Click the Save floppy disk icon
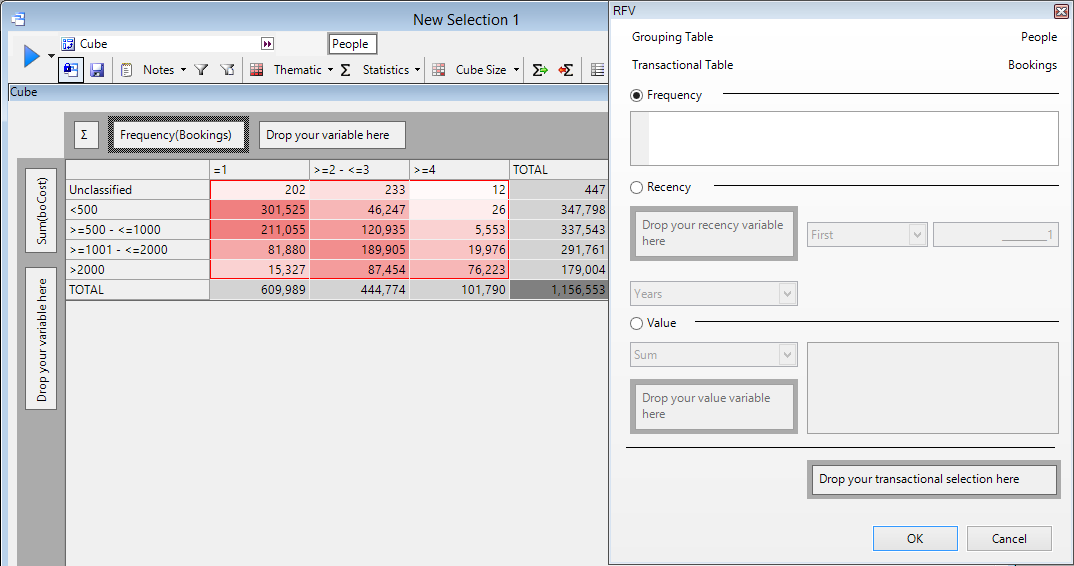Viewport: 1074px width, 566px height. [x=97, y=70]
